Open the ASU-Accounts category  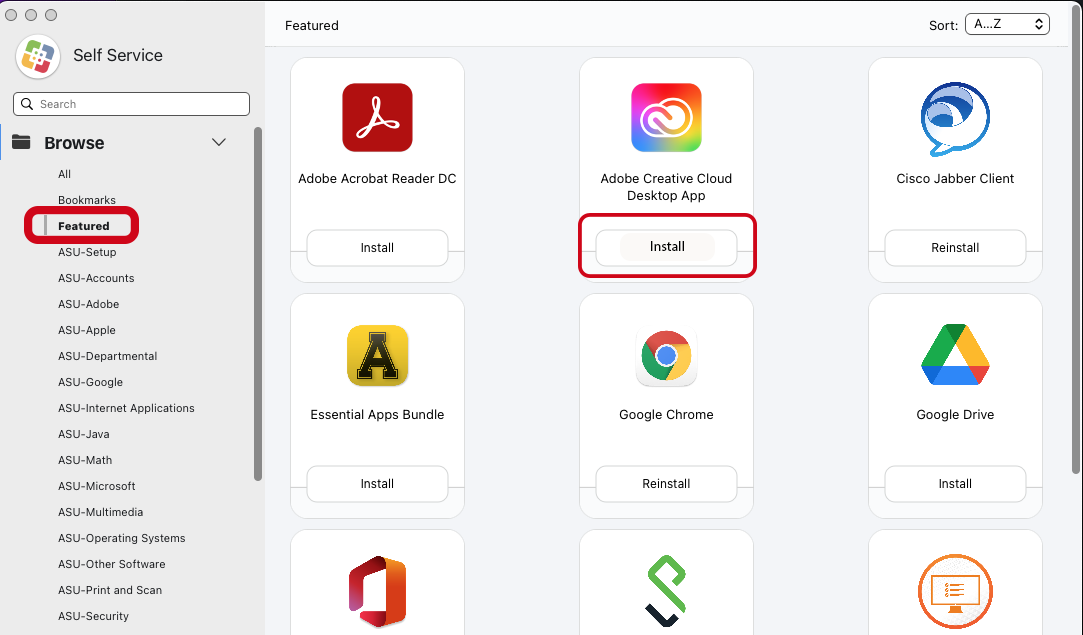[96, 278]
